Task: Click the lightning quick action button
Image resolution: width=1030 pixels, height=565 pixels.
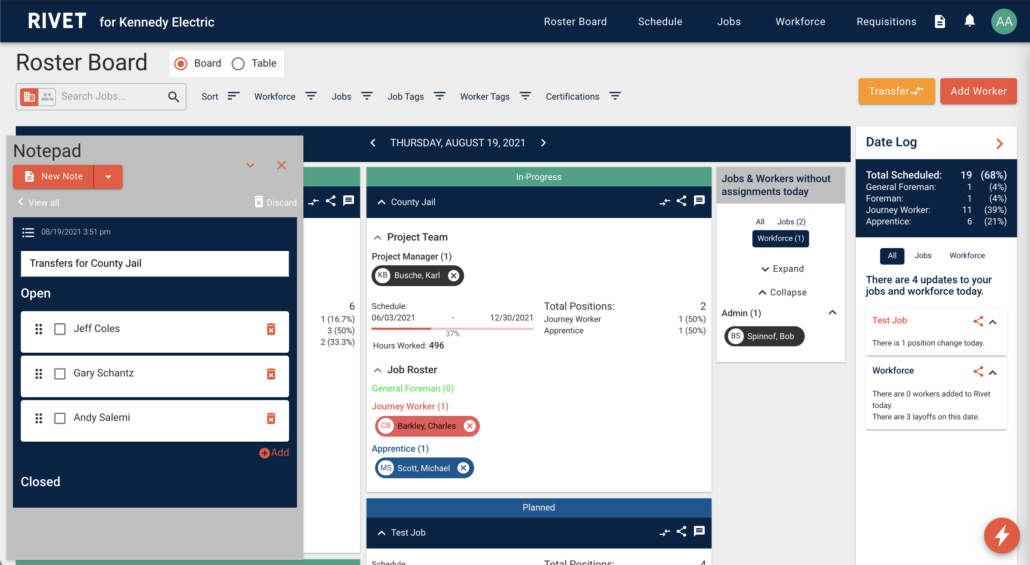Action: tap(1001, 535)
